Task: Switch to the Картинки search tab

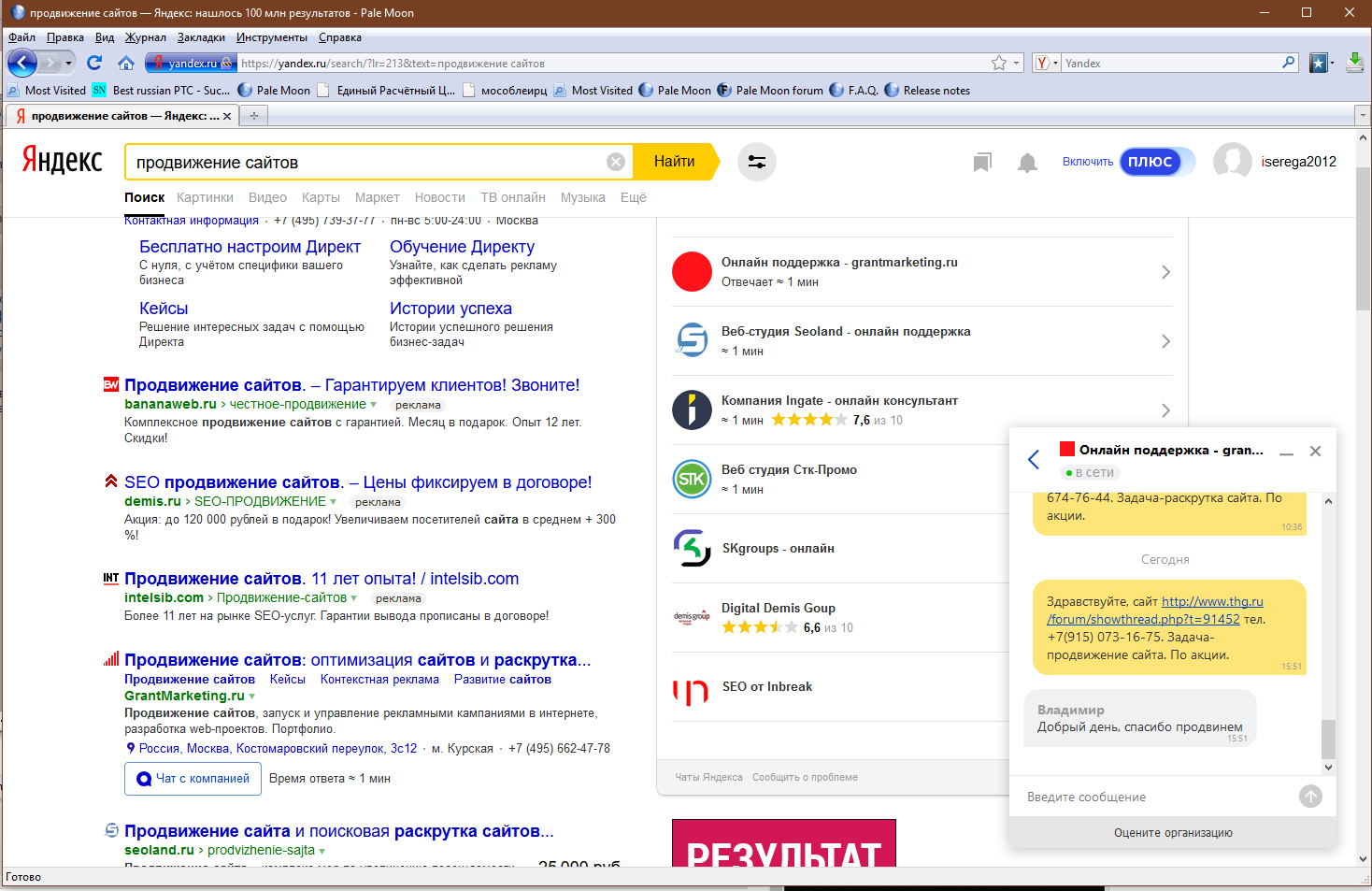Action: [205, 197]
